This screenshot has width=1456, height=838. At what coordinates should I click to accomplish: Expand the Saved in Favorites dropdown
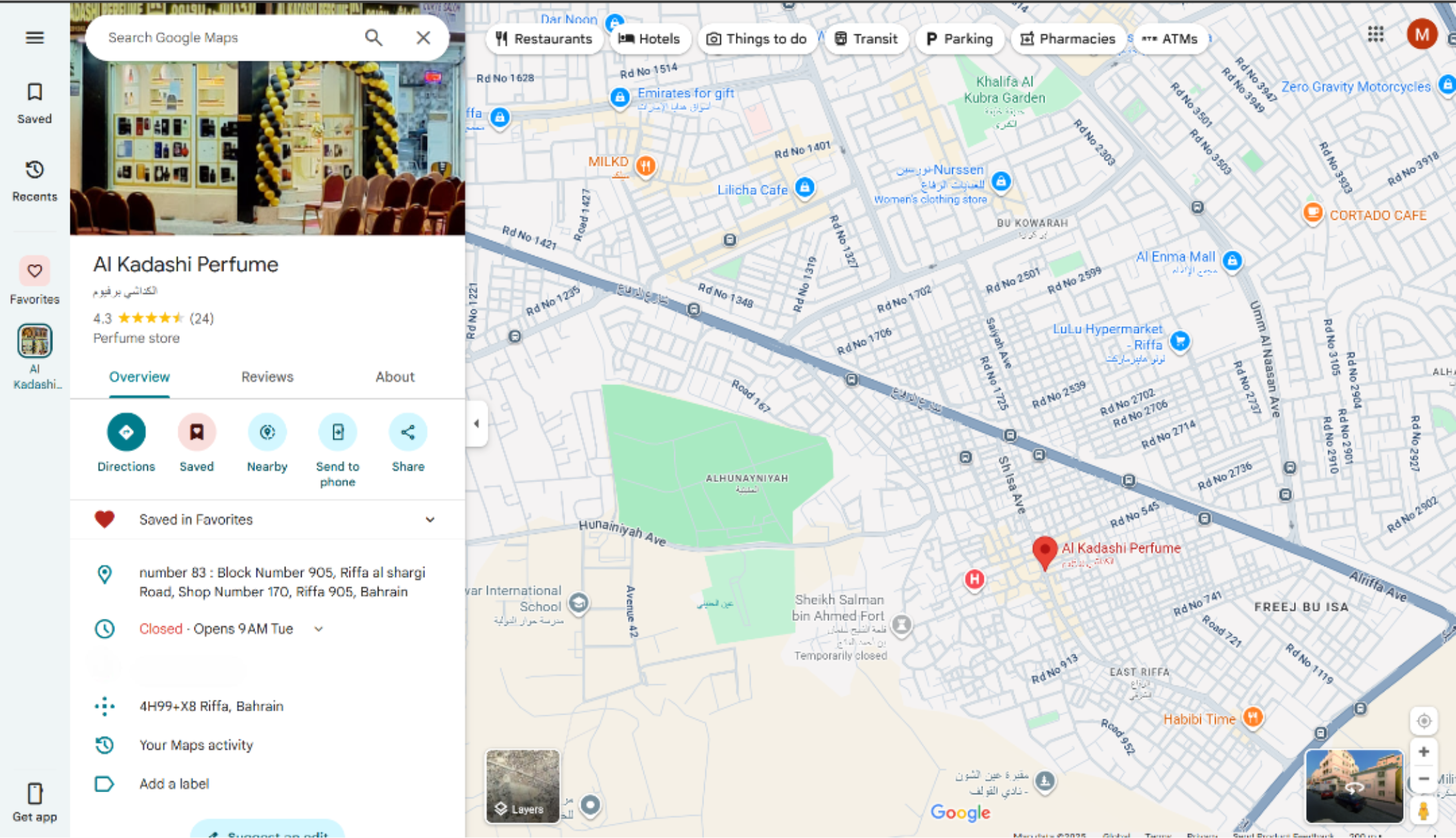point(430,519)
